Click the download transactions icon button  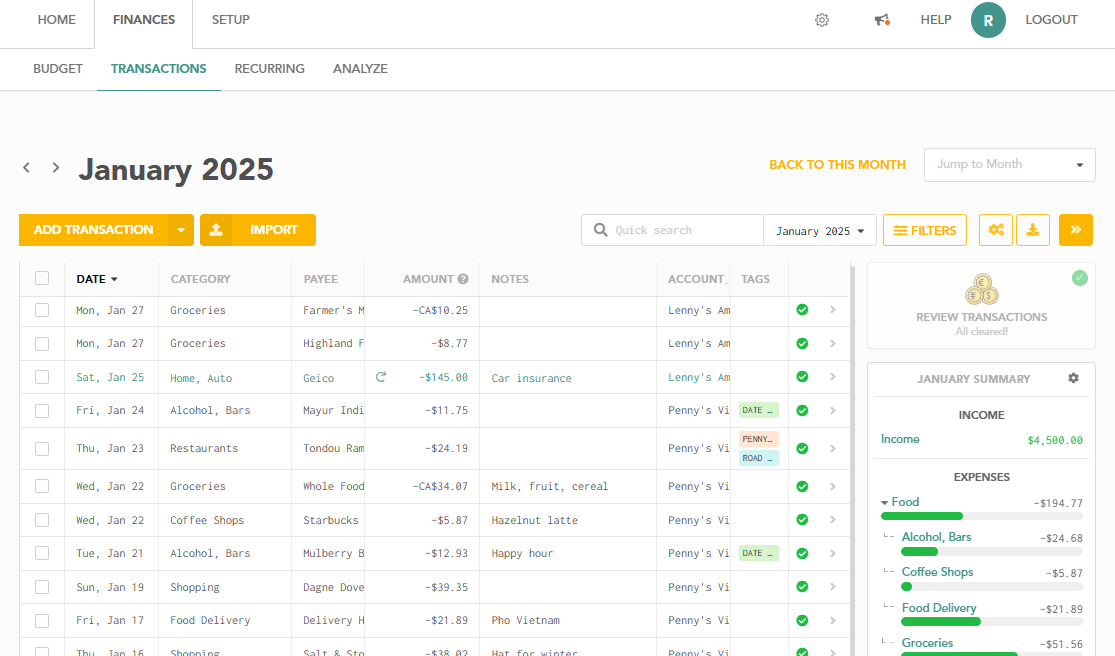[1032, 230]
